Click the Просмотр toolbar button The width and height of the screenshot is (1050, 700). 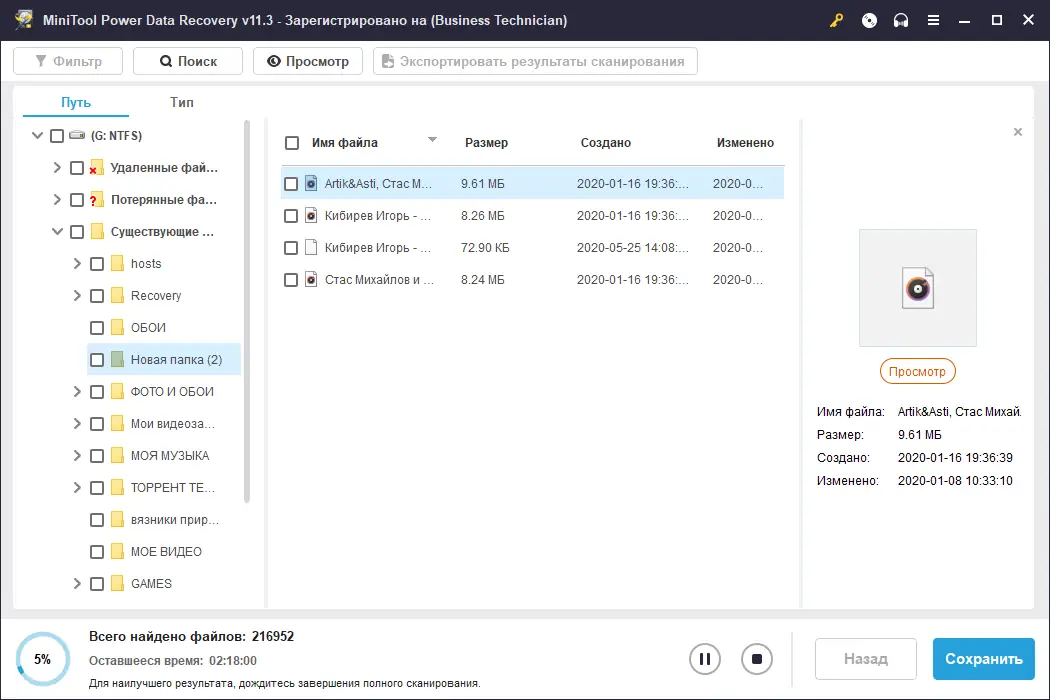click(x=308, y=61)
